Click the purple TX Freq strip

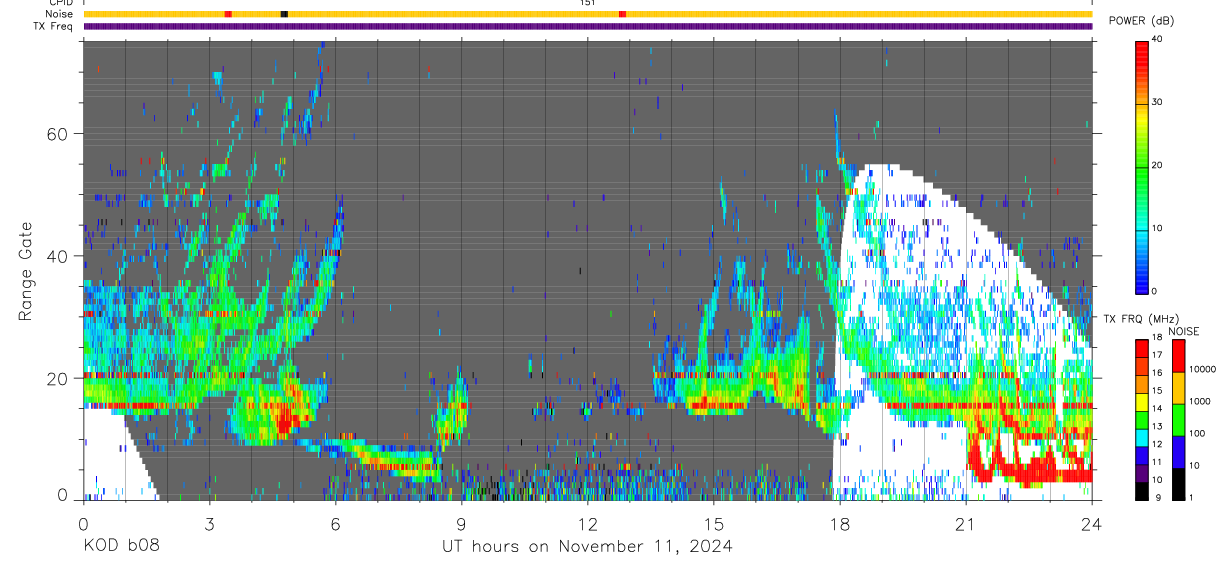tap(588, 26)
